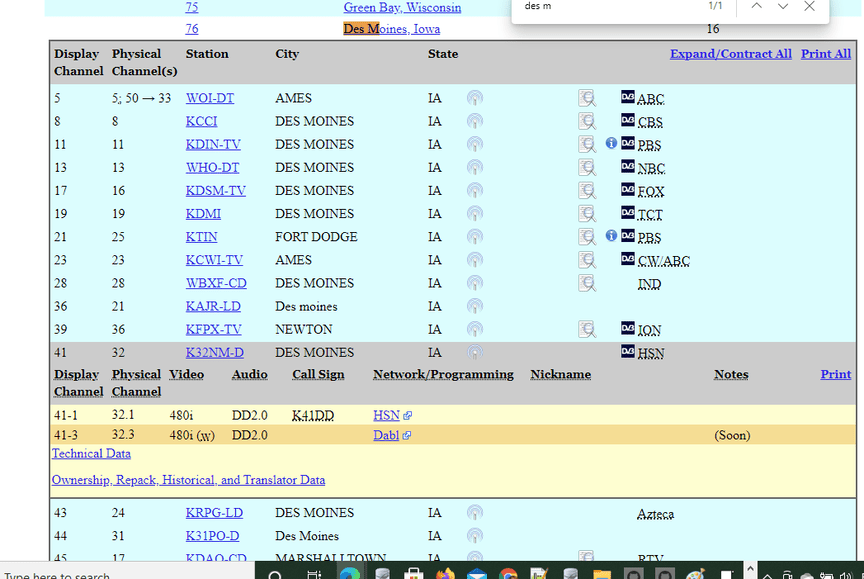Click the blue info icon in the KTIN row

(x=611, y=236)
